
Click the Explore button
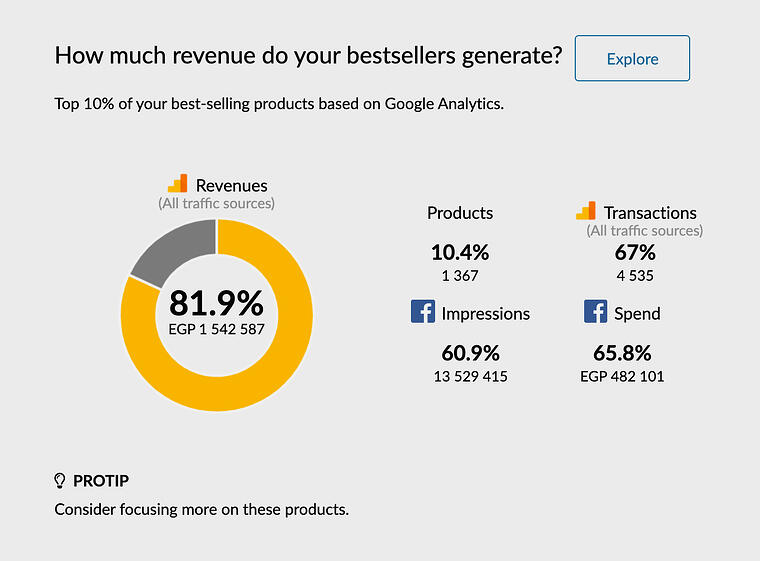[632, 58]
